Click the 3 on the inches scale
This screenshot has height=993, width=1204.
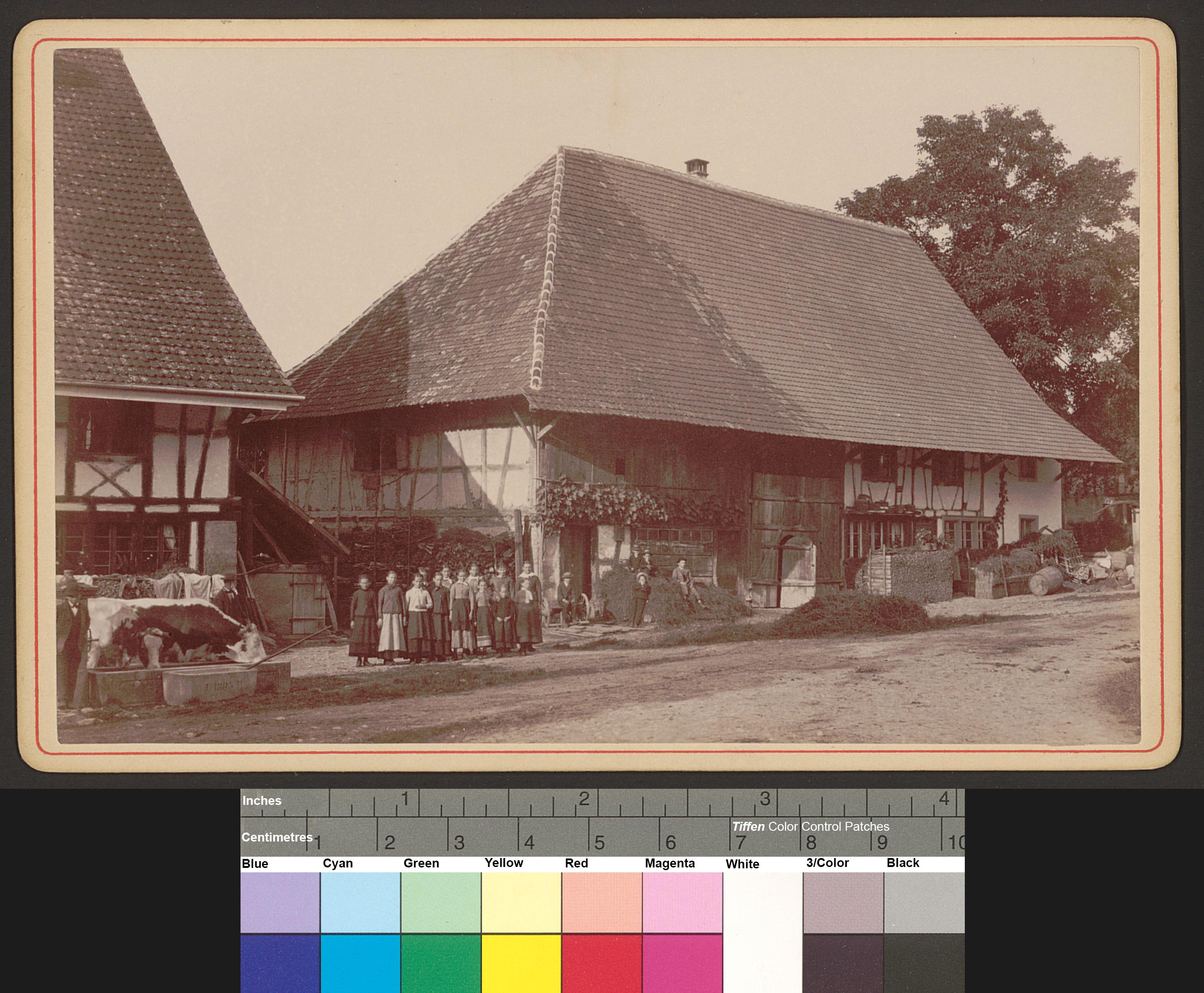pos(765,799)
